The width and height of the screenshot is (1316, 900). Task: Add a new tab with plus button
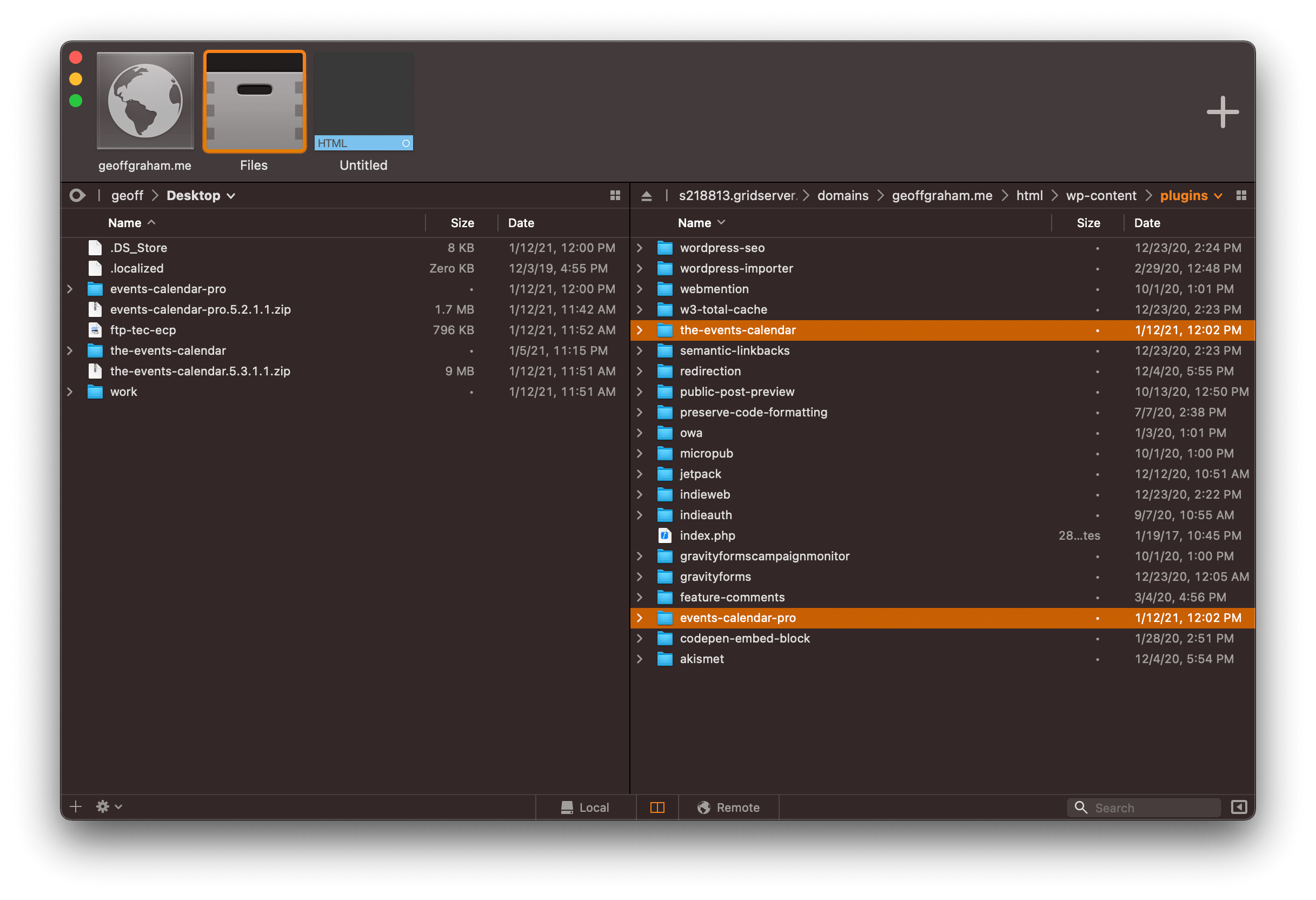1222,111
